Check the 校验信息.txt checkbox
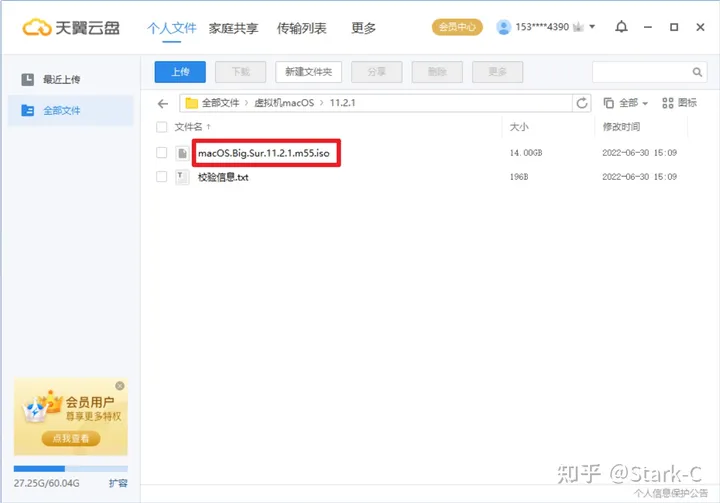This screenshot has width=720, height=503. [161, 176]
